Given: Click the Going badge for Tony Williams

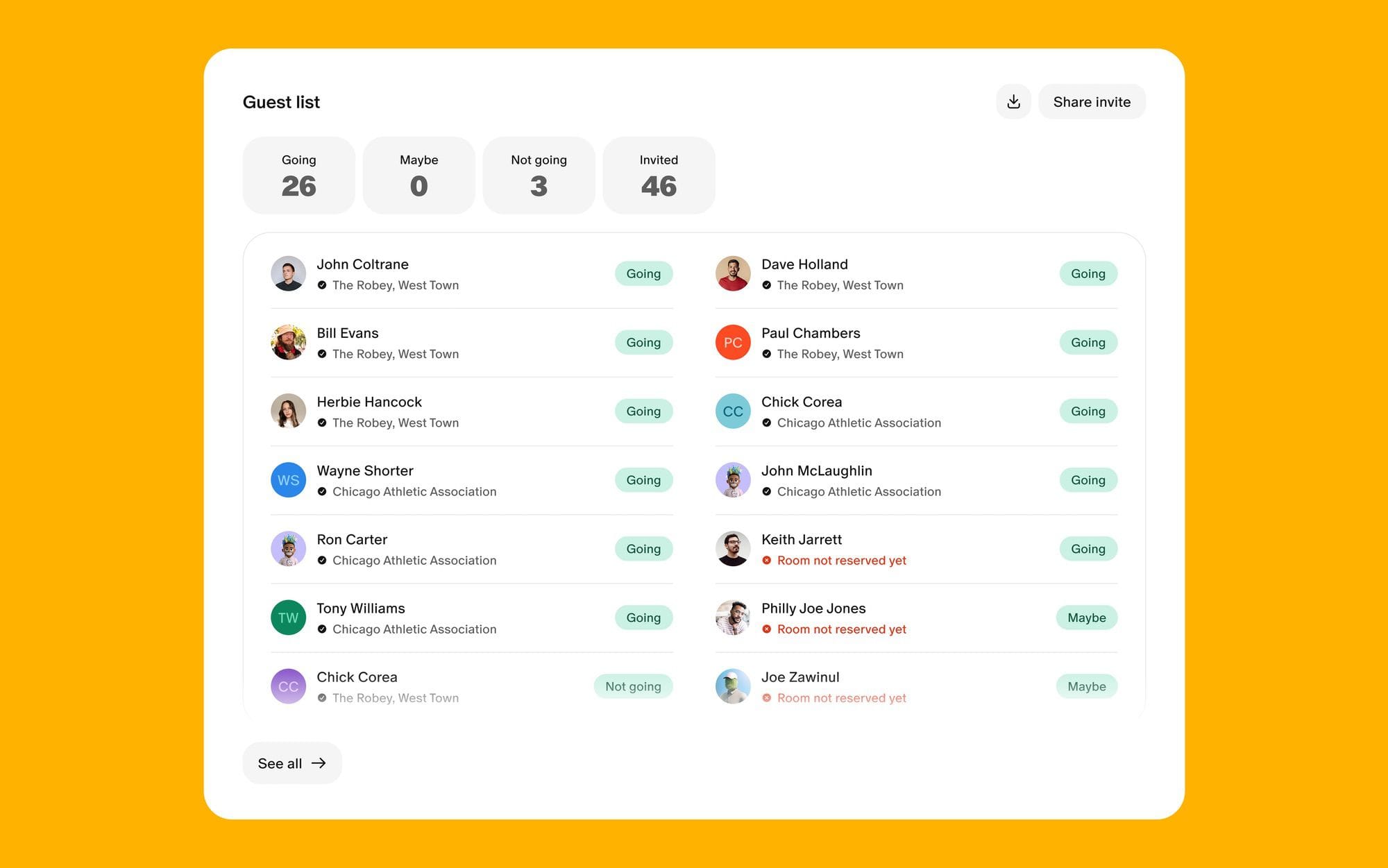Looking at the screenshot, I should point(643,617).
